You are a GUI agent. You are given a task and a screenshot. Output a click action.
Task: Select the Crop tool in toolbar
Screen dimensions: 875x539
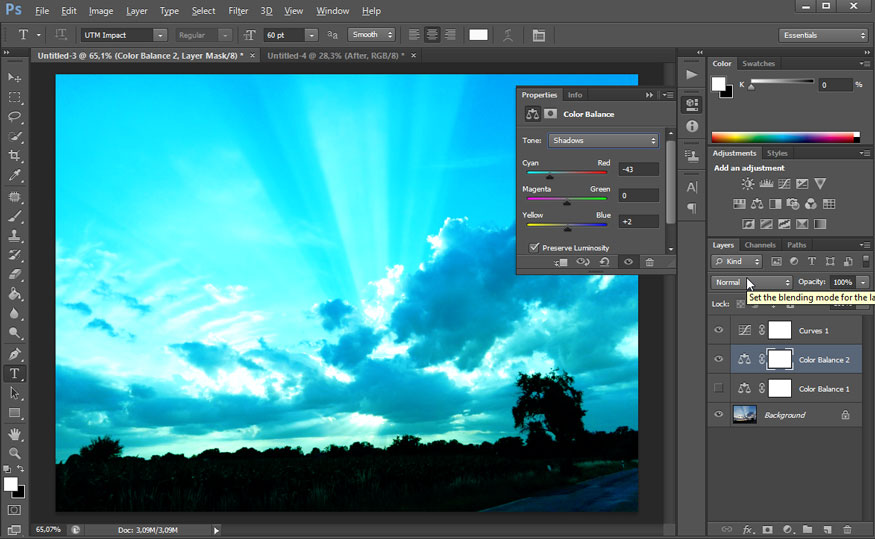(x=15, y=156)
